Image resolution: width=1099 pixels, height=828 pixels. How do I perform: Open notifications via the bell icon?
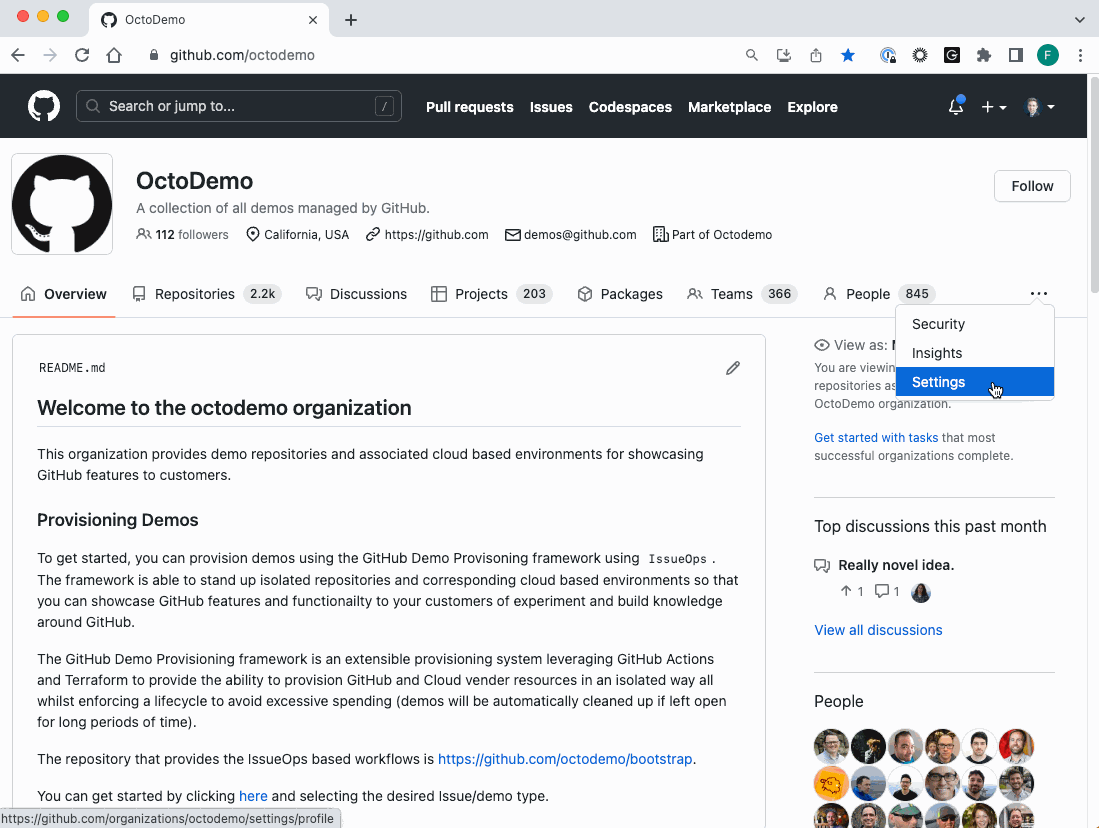[x=954, y=104]
